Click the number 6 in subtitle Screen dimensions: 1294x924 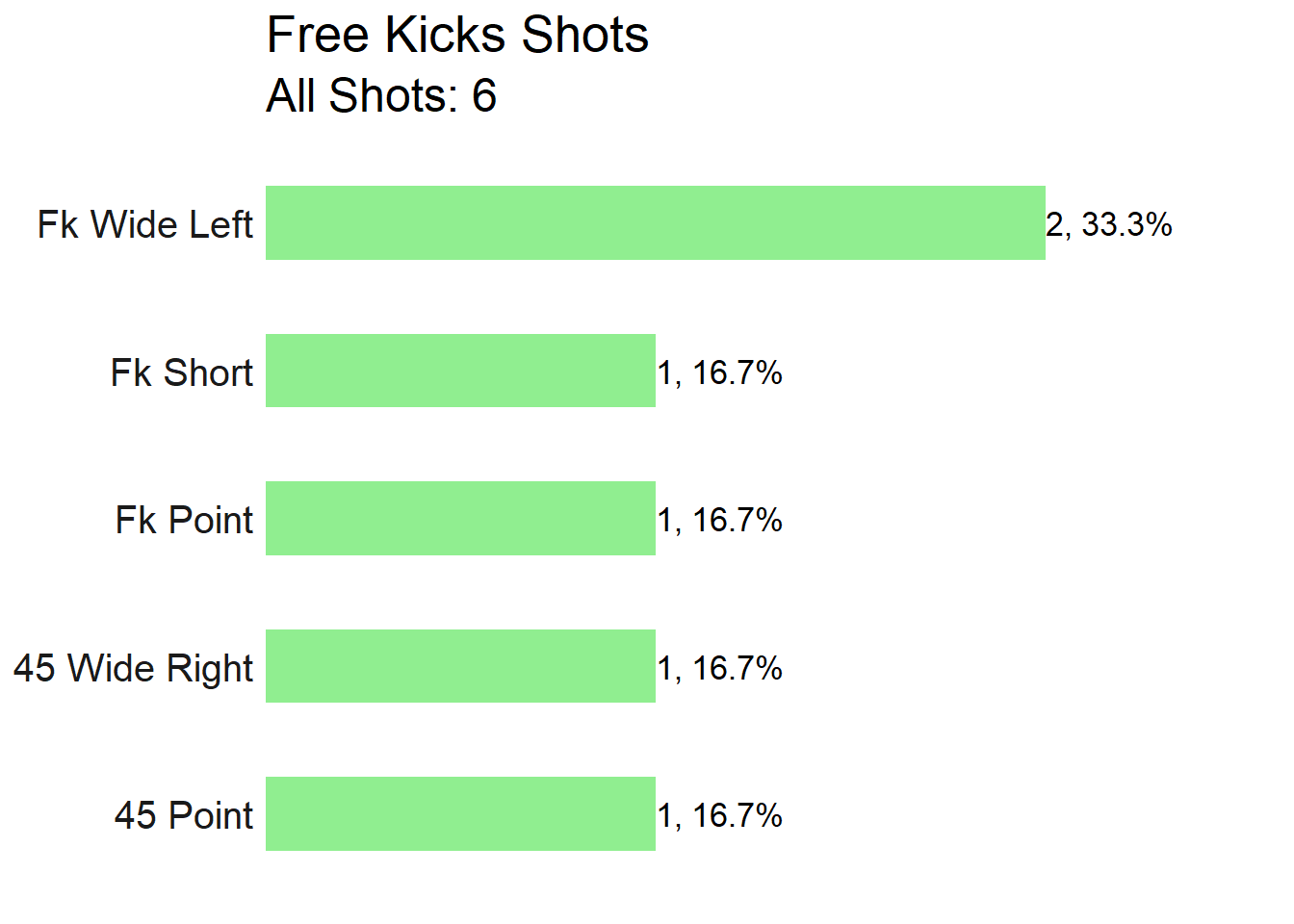484,95
